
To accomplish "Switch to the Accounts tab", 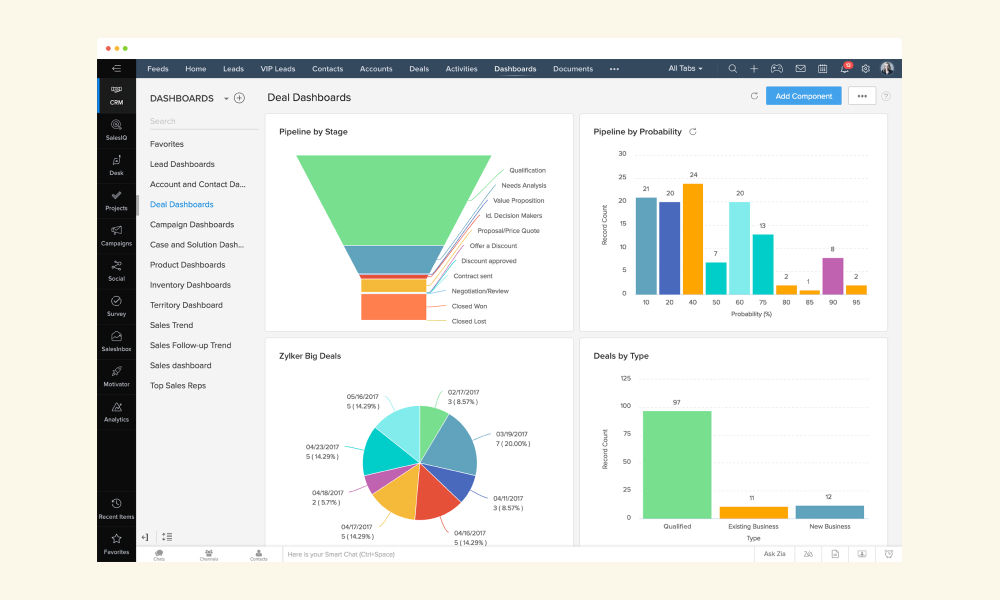I will (376, 69).
